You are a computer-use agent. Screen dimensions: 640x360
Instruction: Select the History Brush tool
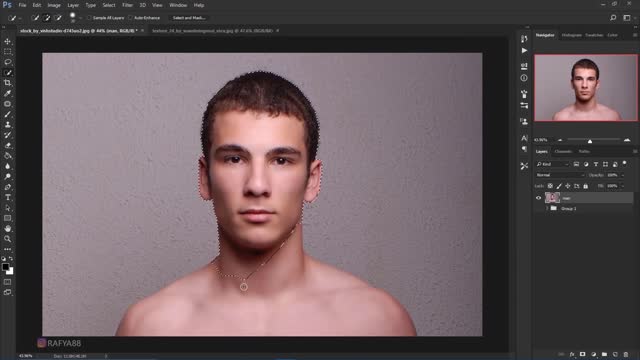[x=7, y=135]
